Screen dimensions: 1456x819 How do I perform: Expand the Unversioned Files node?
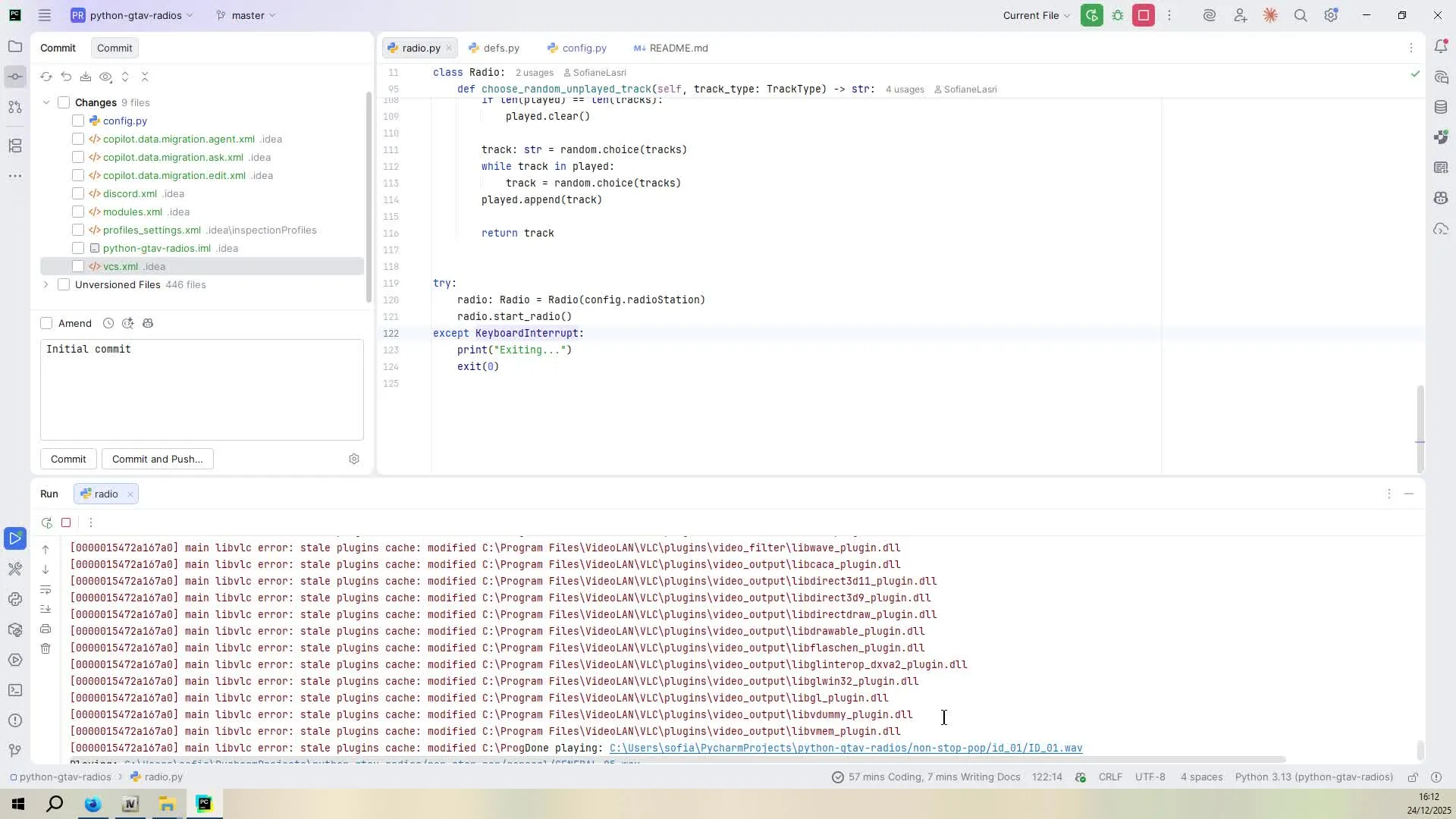click(46, 284)
